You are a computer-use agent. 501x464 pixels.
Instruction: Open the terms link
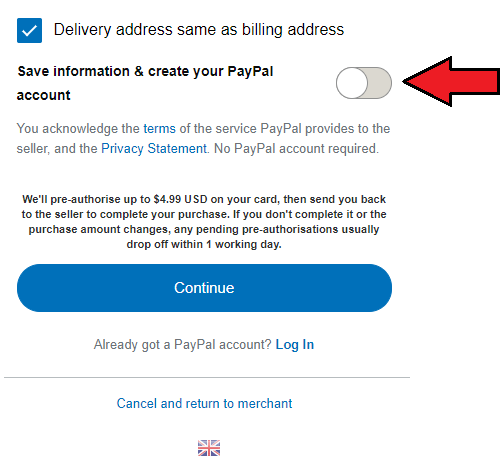tap(159, 129)
